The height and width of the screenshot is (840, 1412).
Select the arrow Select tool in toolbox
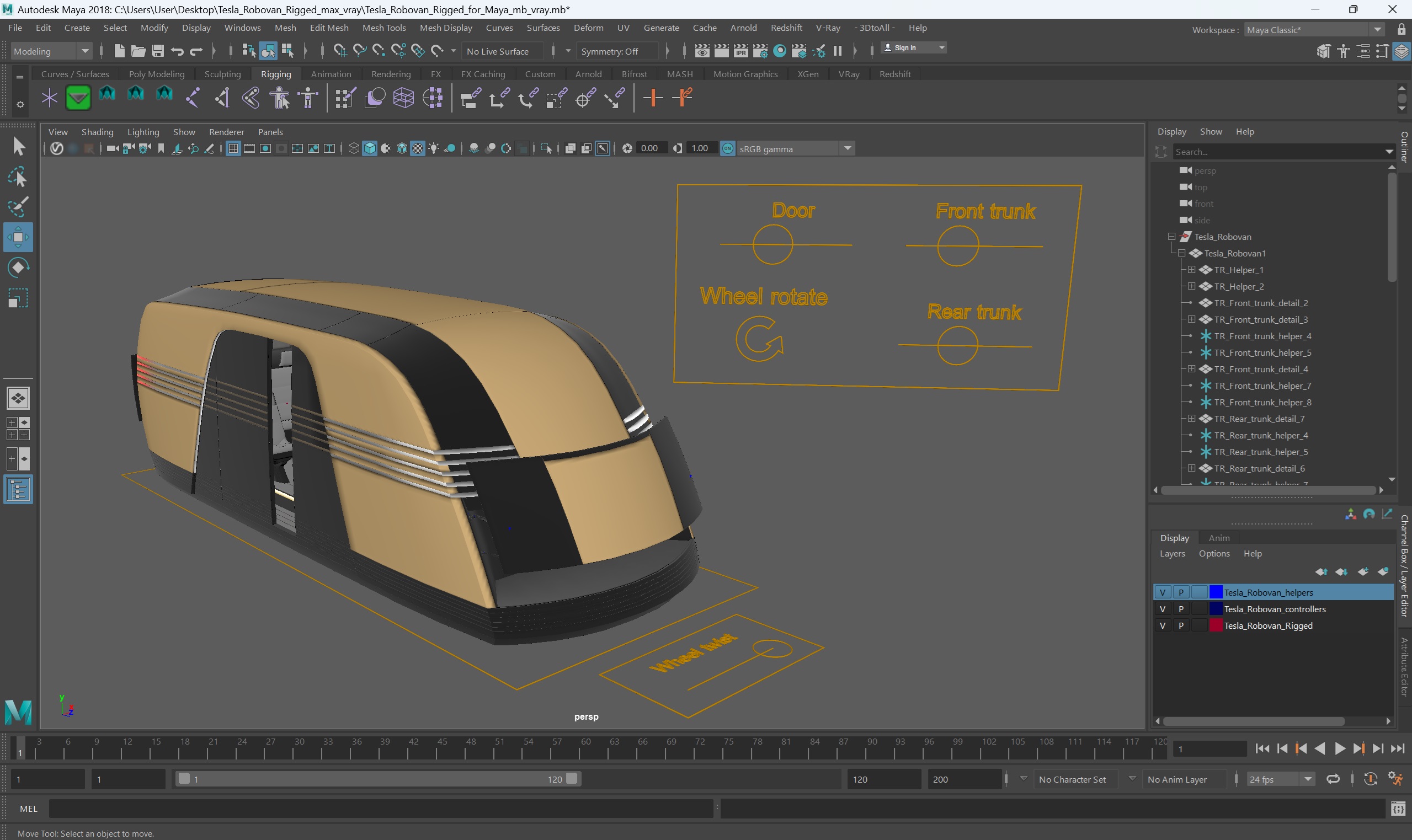(18, 147)
